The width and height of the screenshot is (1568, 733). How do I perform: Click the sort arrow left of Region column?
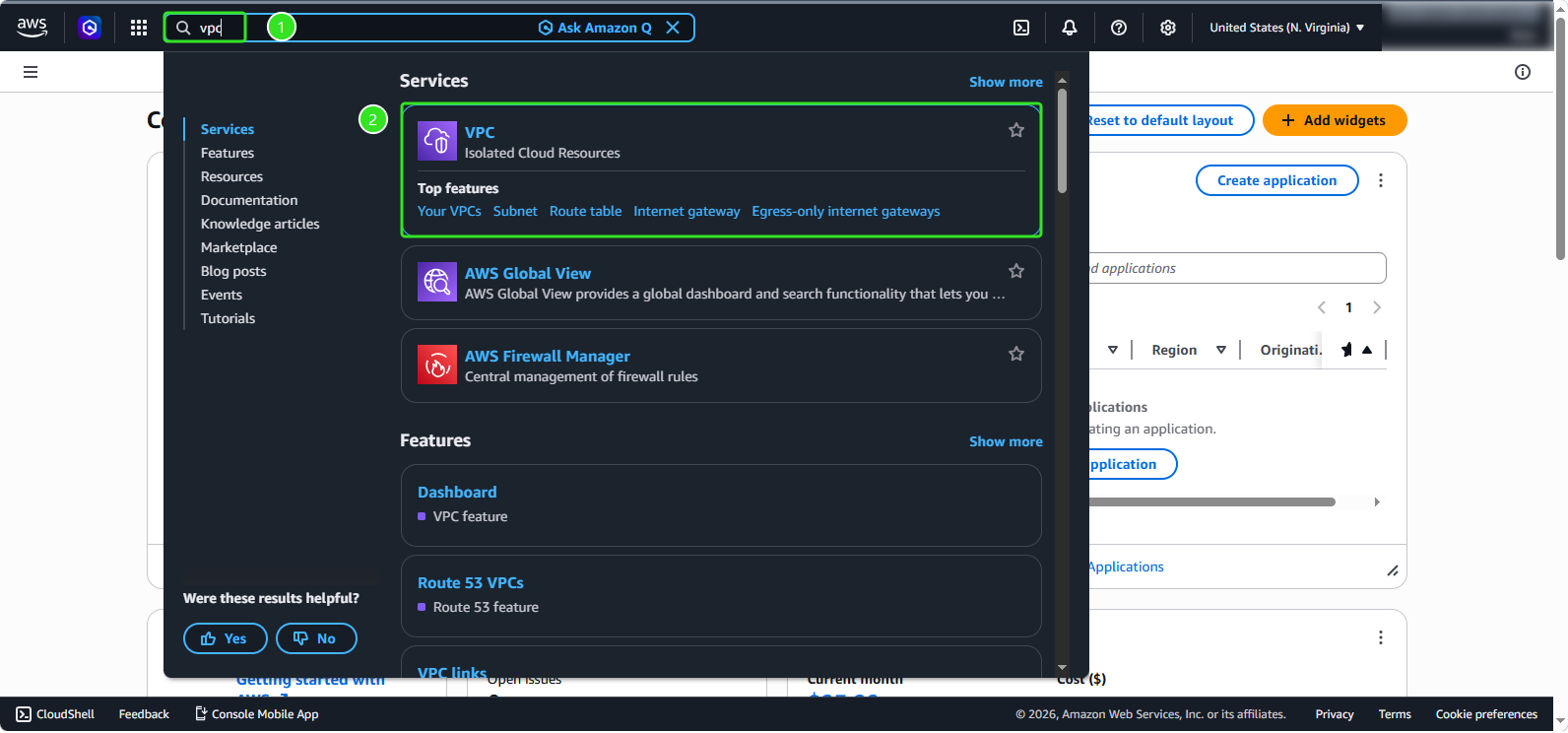pyautogui.click(x=1113, y=350)
